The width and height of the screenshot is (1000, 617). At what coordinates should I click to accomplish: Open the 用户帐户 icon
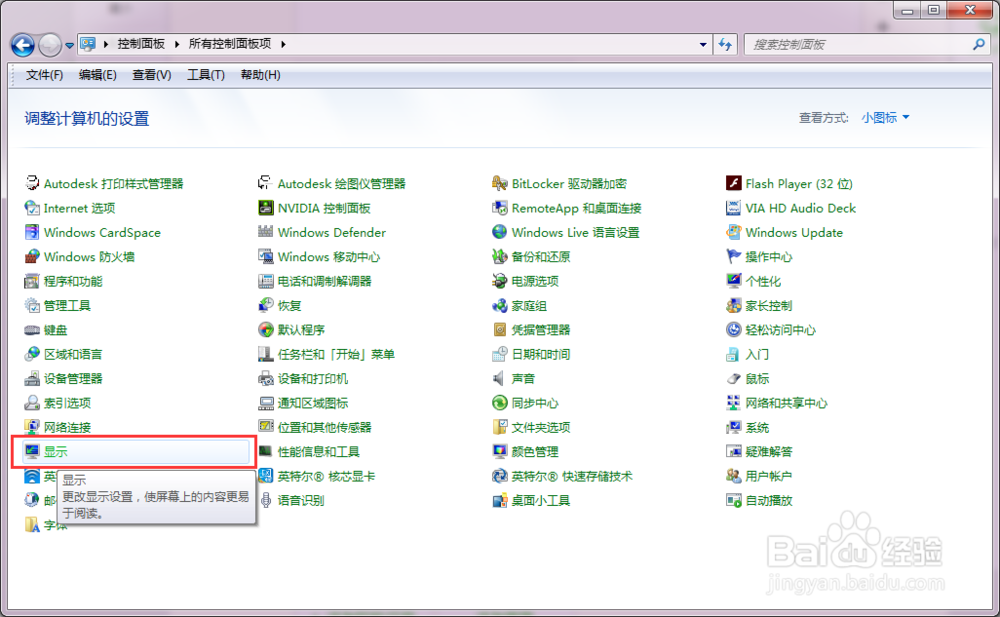(733, 476)
